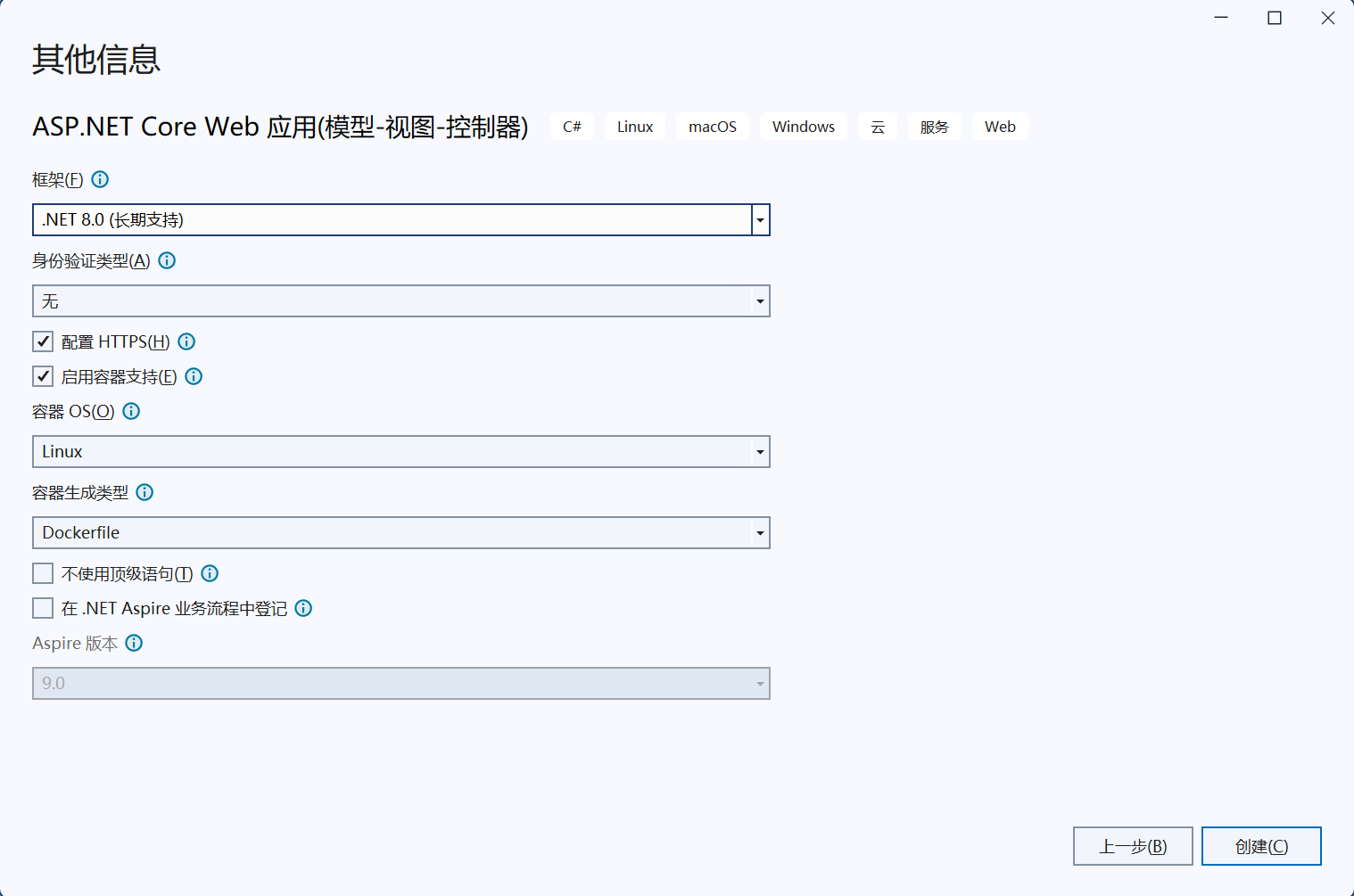Click the disabled Aspire 版本 9.0 dropdown
The width and height of the screenshot is (1354, 896).
click(x=401, y=683)
